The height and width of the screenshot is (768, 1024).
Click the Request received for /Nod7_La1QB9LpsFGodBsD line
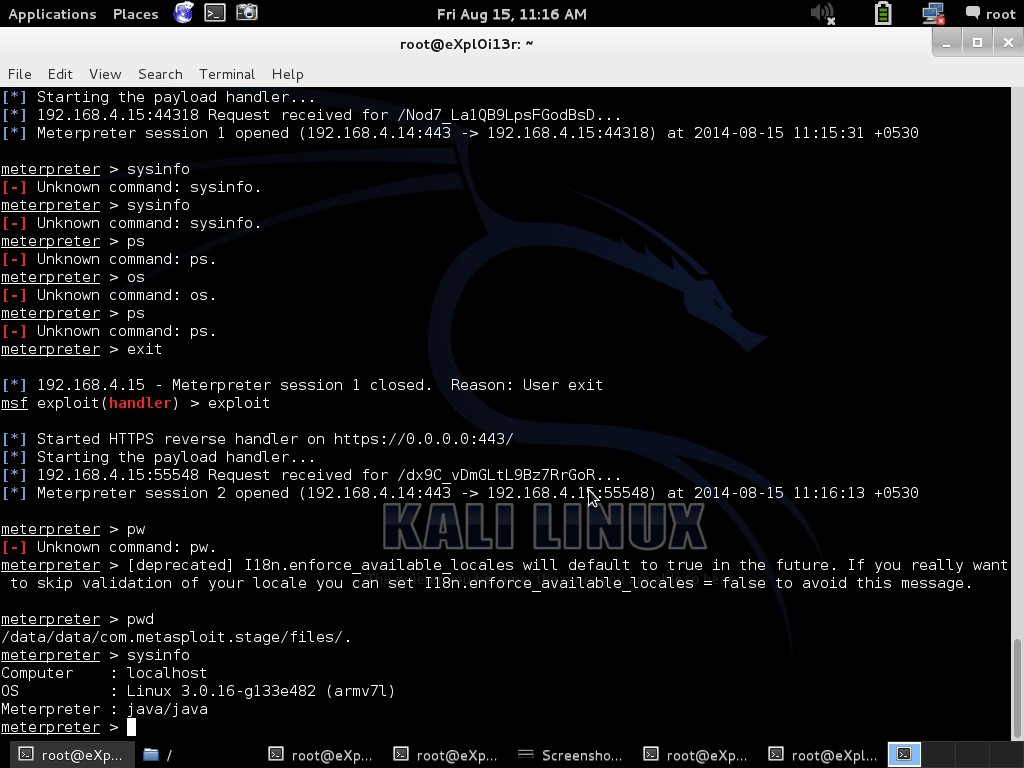[311, 115]
